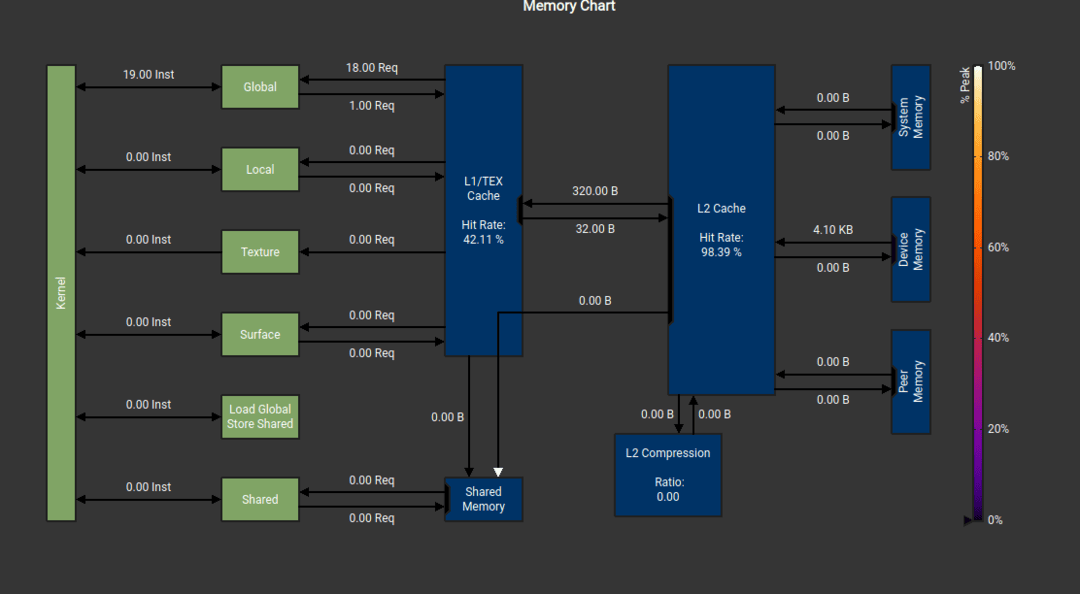
Task: Click the 0% marker arrow on color scale
Action: [968, 520]
